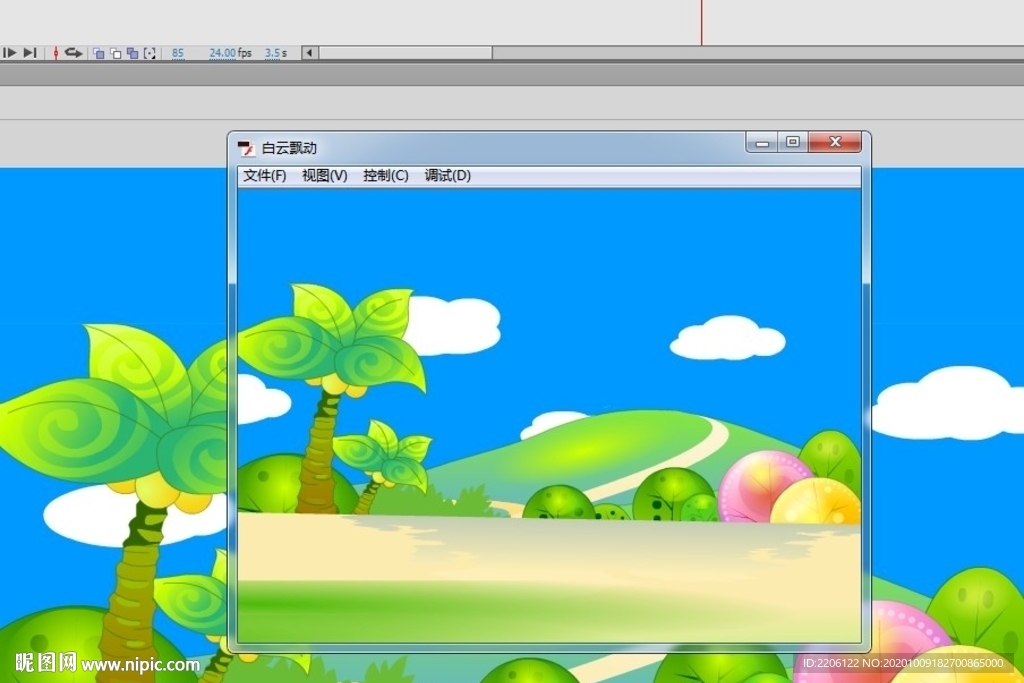Click the center frame red marker icon
The image size is (1024, 683).
tap(56, 53)
